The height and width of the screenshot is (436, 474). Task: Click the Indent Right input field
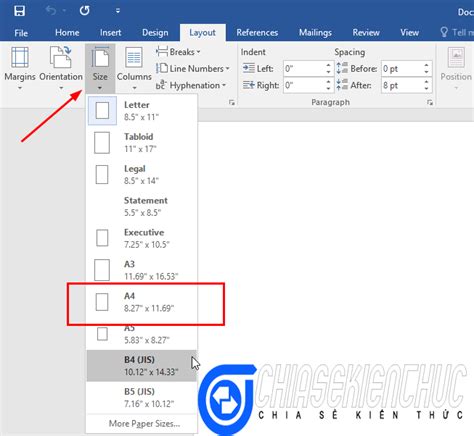pos(304,85)
